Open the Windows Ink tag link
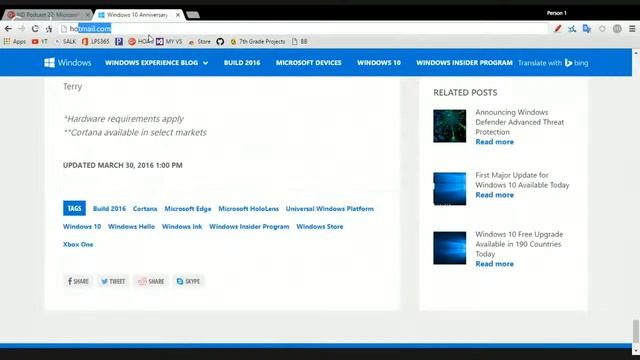The width and height of the screenshot is (640, 360). click(182, 227)
